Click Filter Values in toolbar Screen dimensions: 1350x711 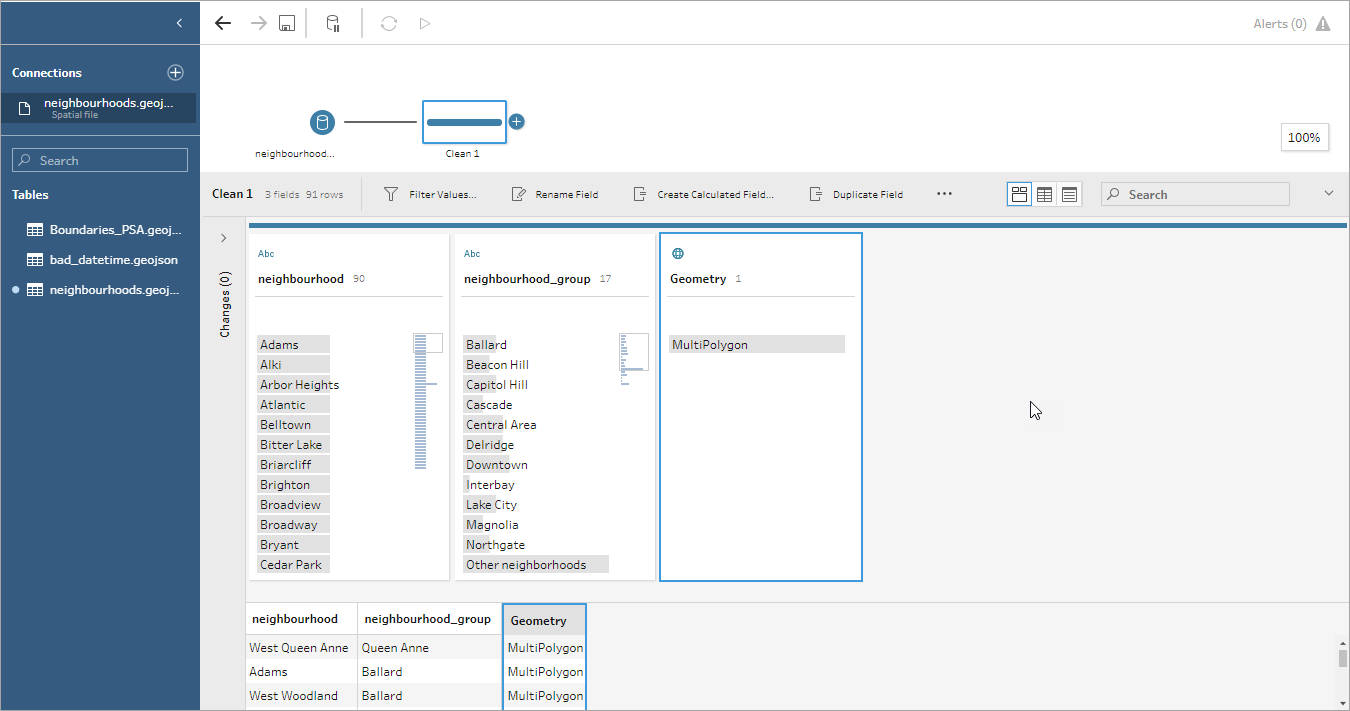point(430,195)
